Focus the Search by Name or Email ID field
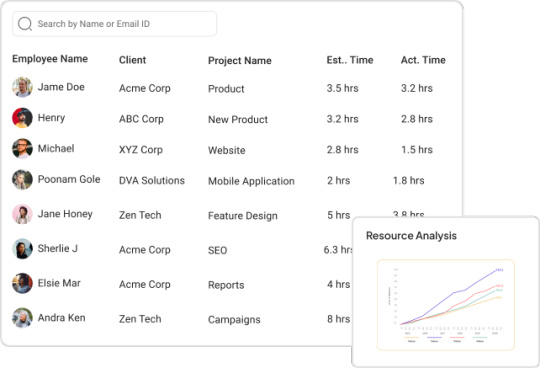 coord(114,24)
